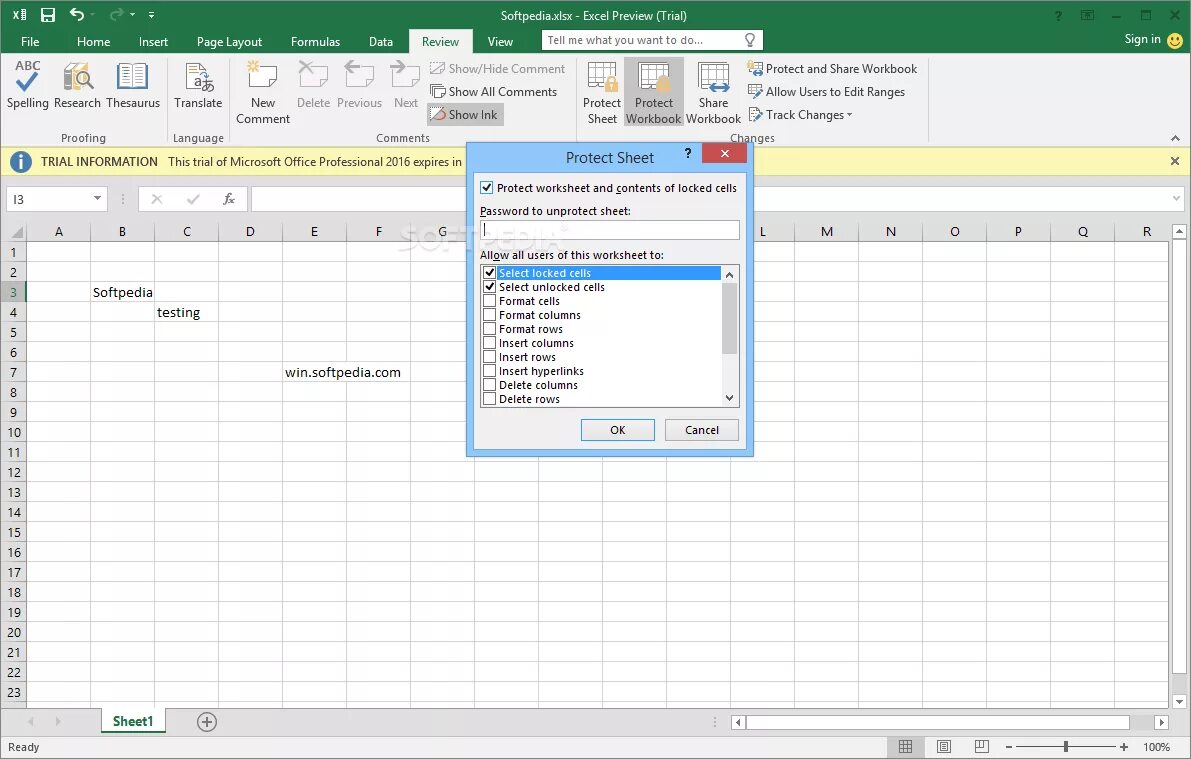Check the Delete rows option
This screenshot has height=759, width=1191.
click(490, 399)
